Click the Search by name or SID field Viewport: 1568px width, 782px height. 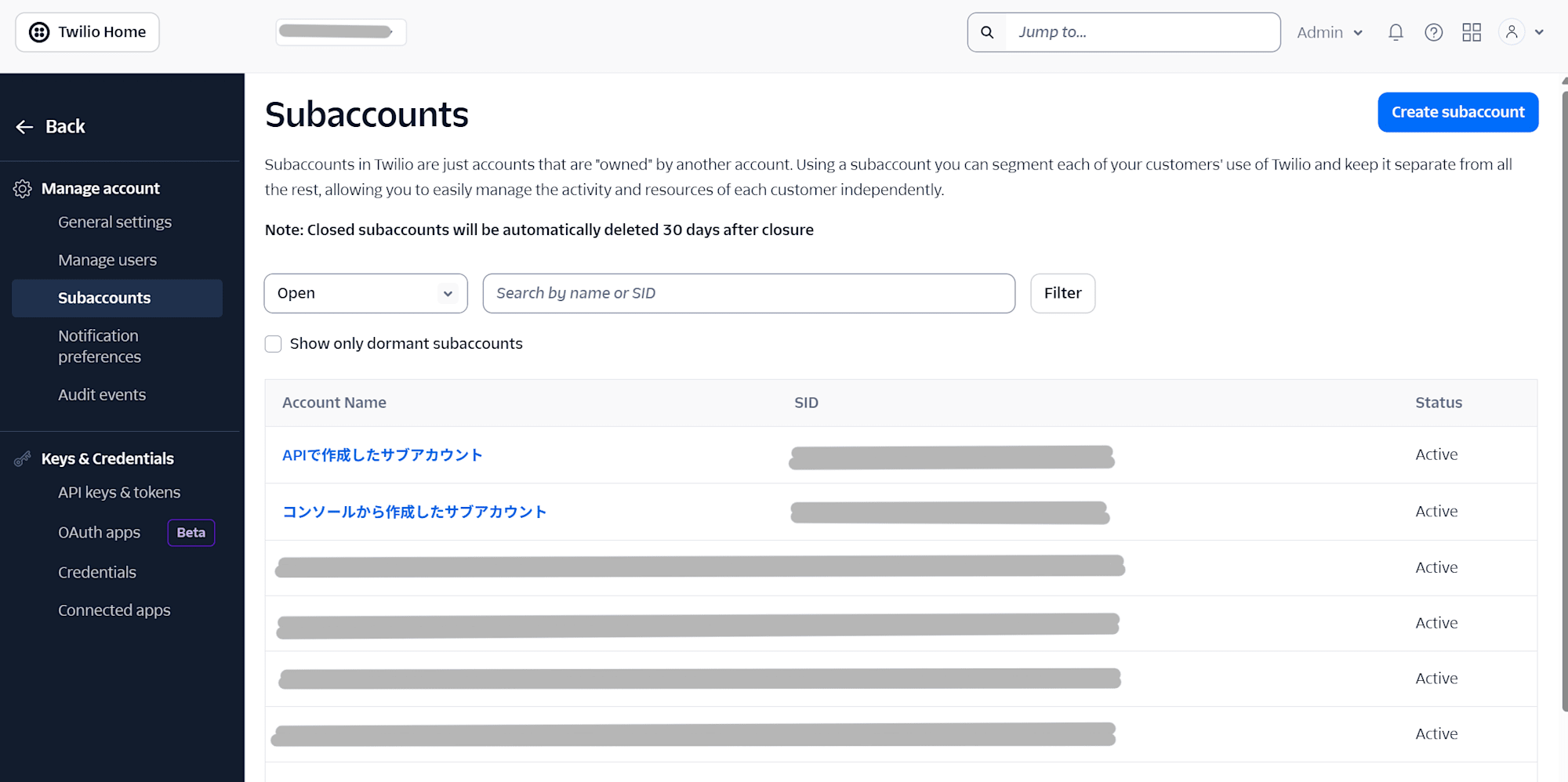tap(749, 293)
